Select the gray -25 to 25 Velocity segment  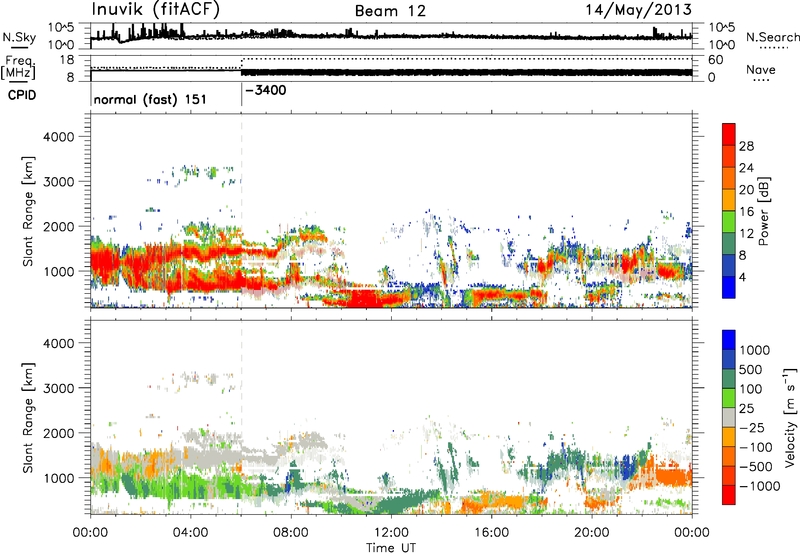(x=729, y=417)
